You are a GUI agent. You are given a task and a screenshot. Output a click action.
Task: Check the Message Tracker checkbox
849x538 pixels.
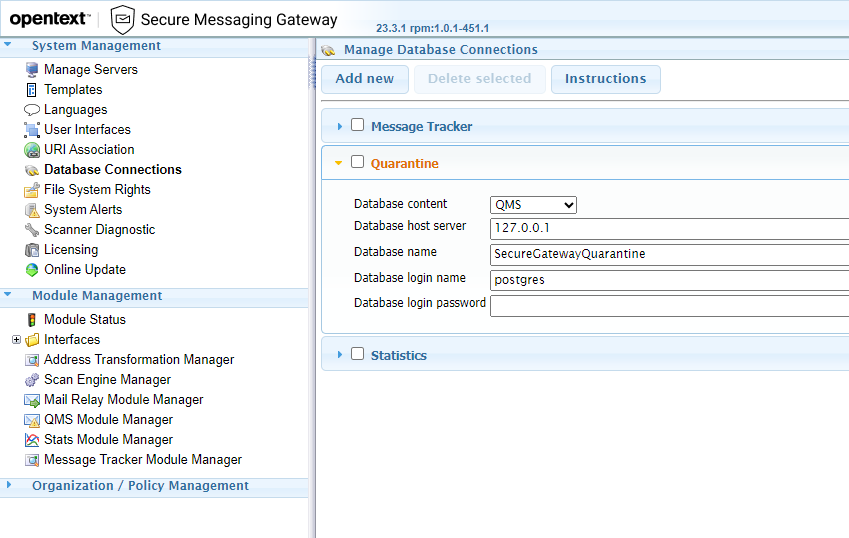pyautogui.click(x=357, y=126)
